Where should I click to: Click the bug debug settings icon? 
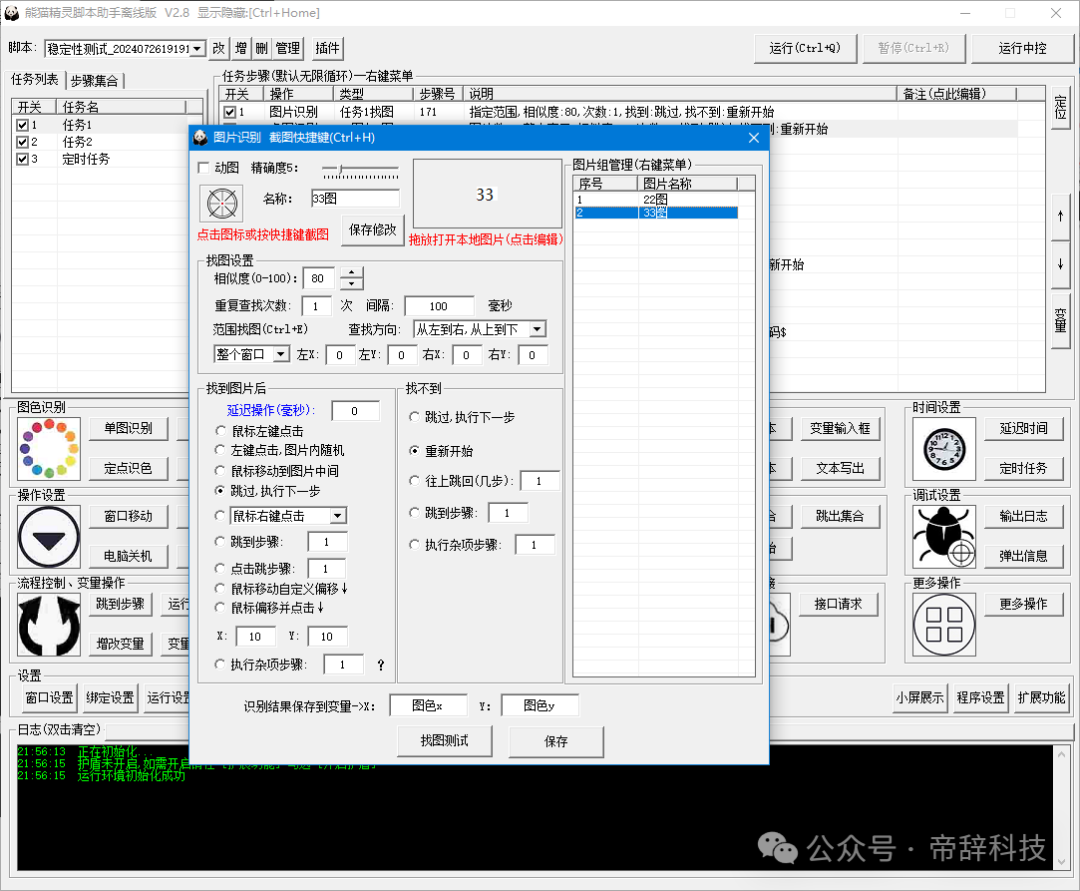pyautogui.click(x=943, y=537)
